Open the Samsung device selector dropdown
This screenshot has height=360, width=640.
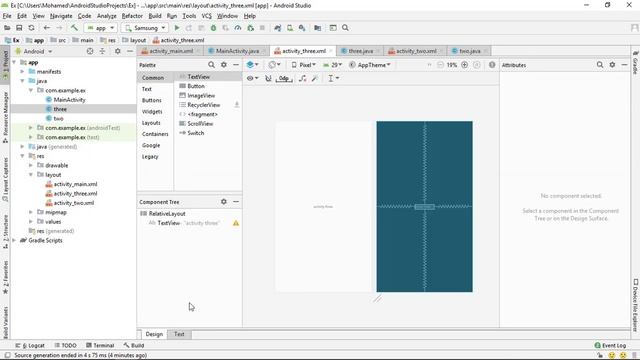145,28
